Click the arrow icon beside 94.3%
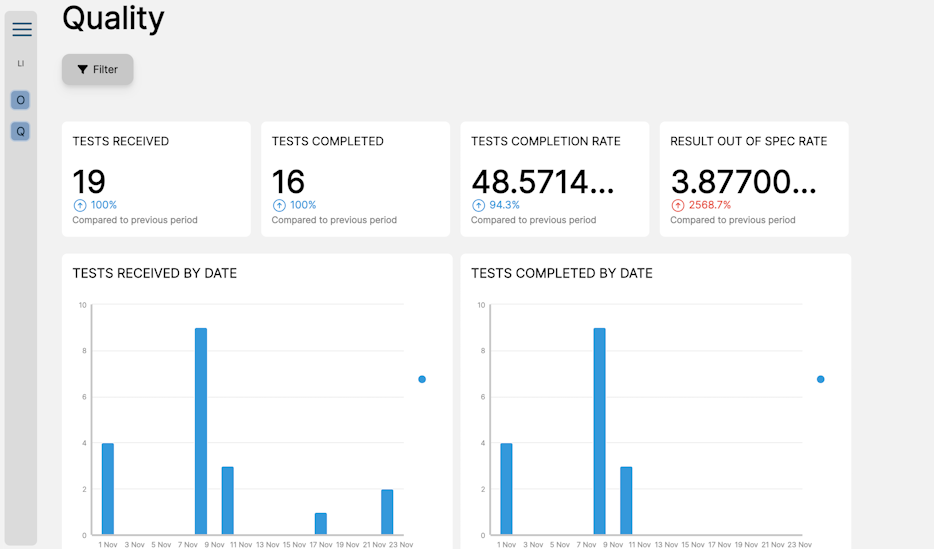Image resolution: width=934 pixels, height=549 pixels. (x=478, y=205)
